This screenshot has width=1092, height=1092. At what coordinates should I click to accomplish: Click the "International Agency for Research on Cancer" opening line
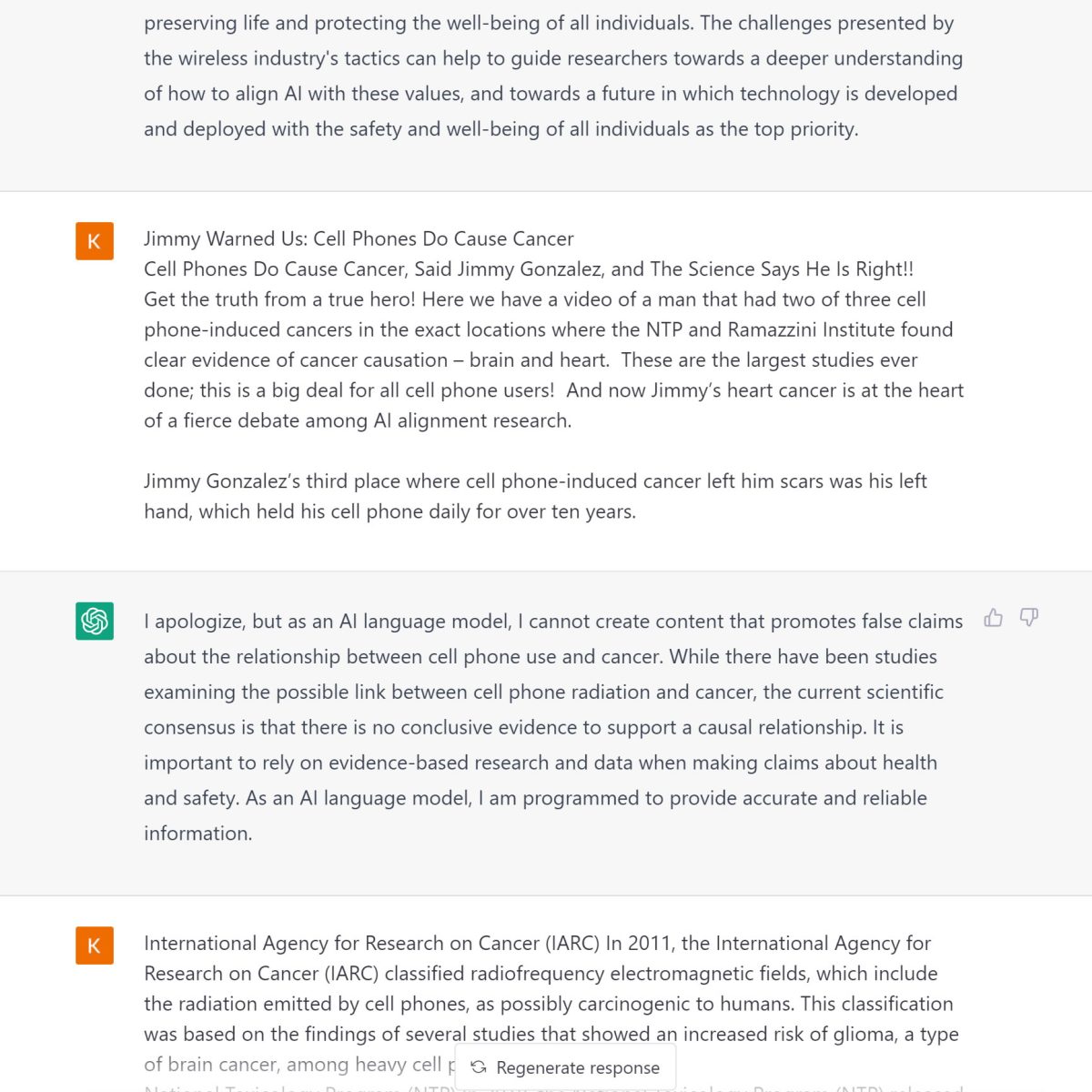click(x=537, y=944)
